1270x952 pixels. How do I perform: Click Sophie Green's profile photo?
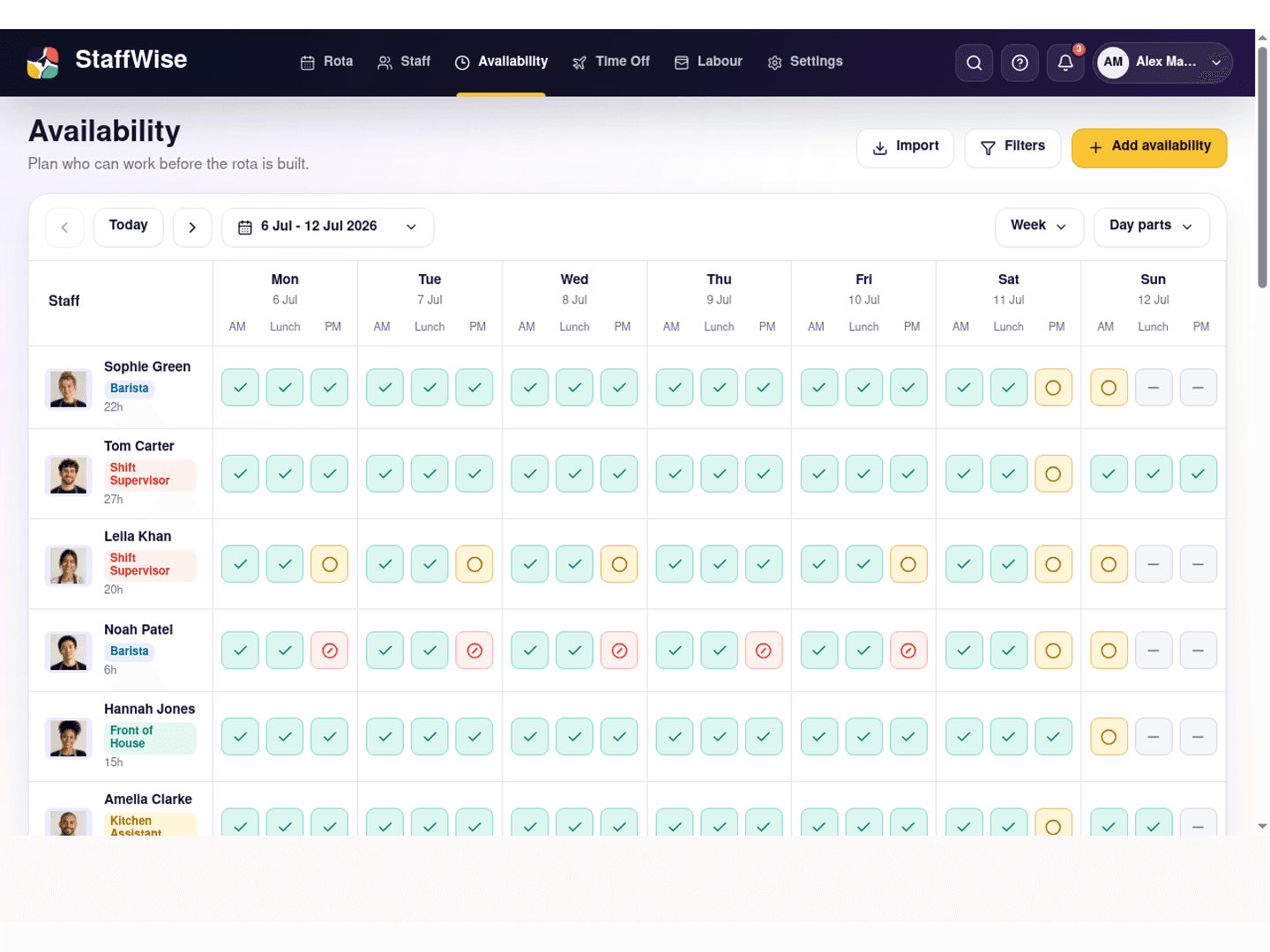coord(68,388)
